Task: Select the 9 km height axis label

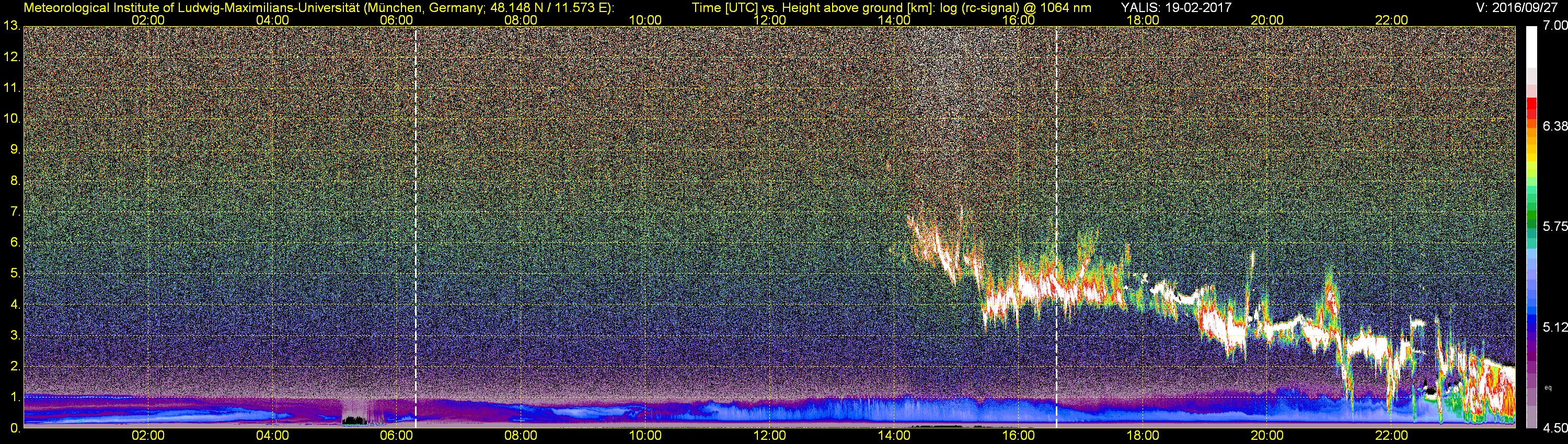Action: pos(16,149)
